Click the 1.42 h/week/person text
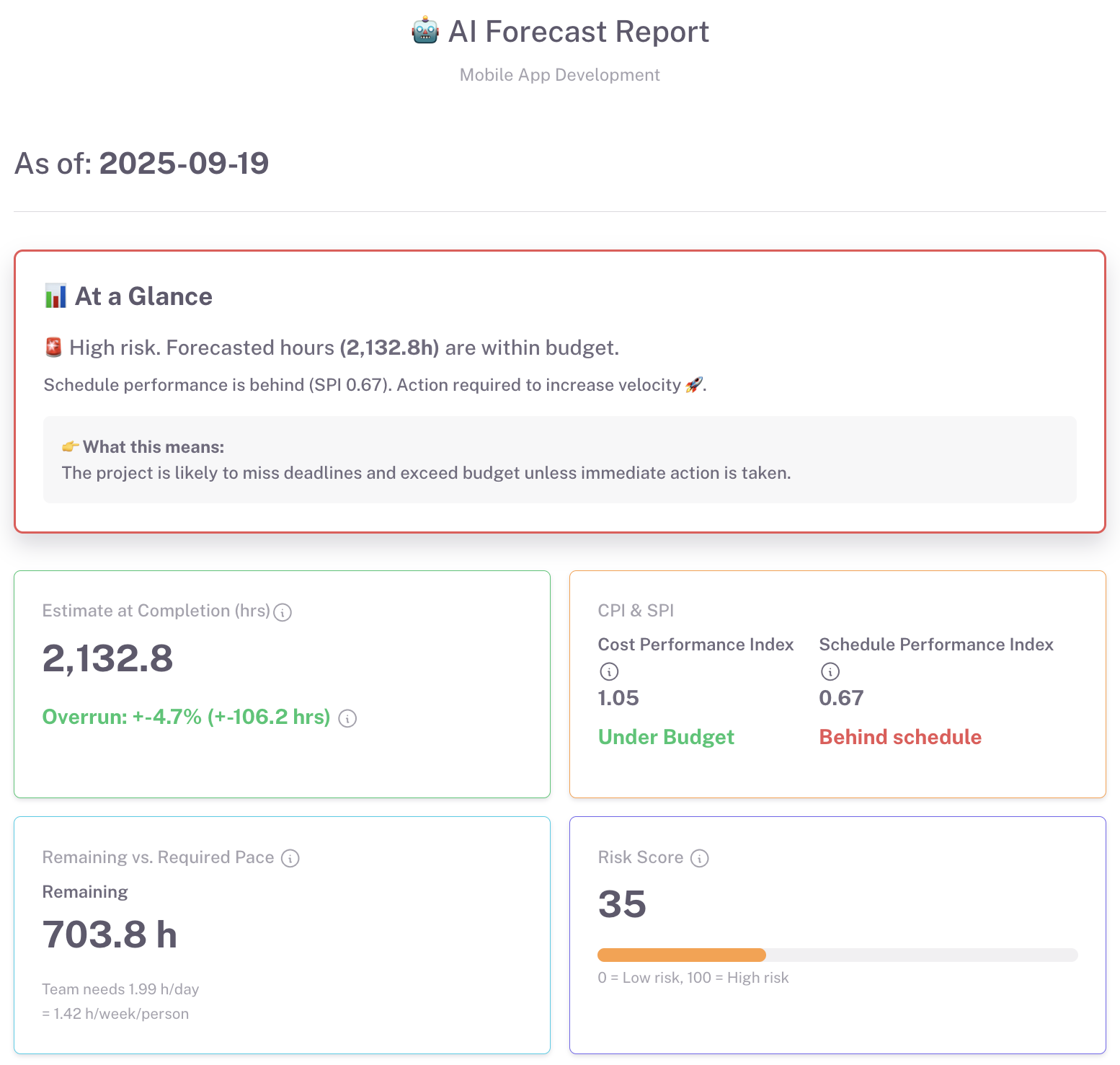1120x1065 pixels. 115,1014
